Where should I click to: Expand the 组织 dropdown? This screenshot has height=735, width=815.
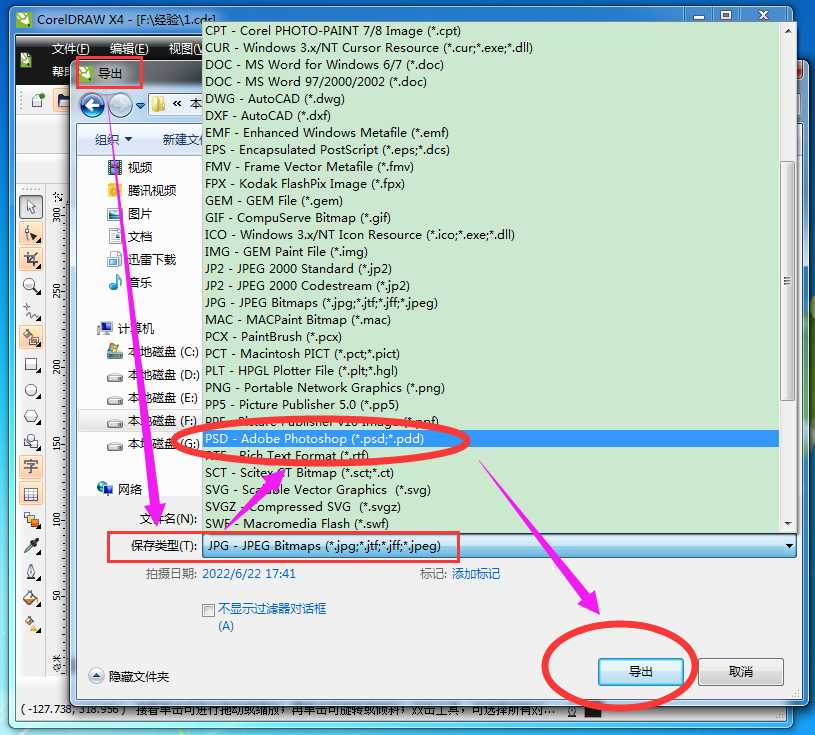coord(113,139)
